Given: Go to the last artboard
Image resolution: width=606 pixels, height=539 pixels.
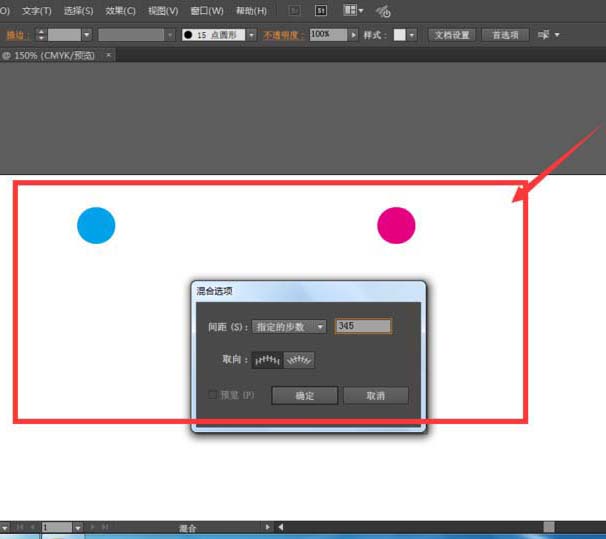Looking at the screenshot, I should (x=104, y=527).
